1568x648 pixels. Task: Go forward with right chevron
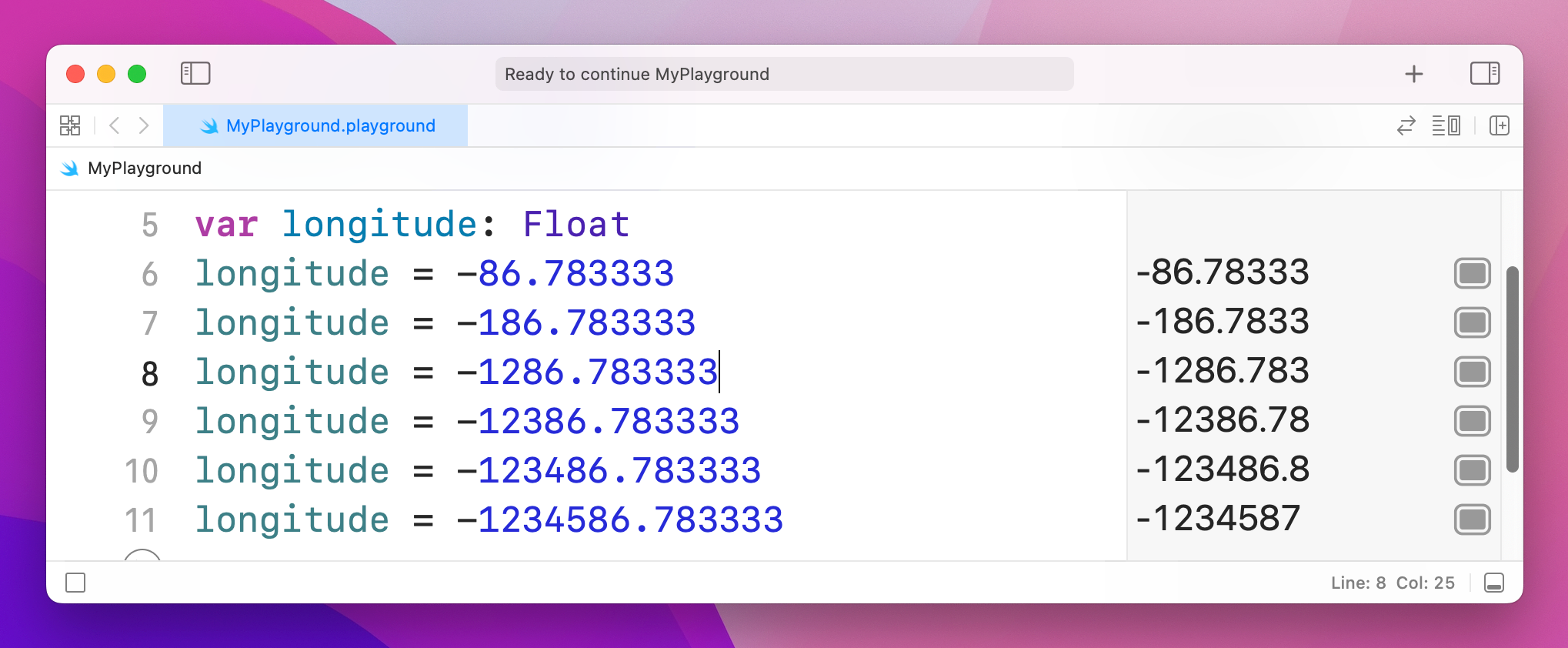(144, 125)
